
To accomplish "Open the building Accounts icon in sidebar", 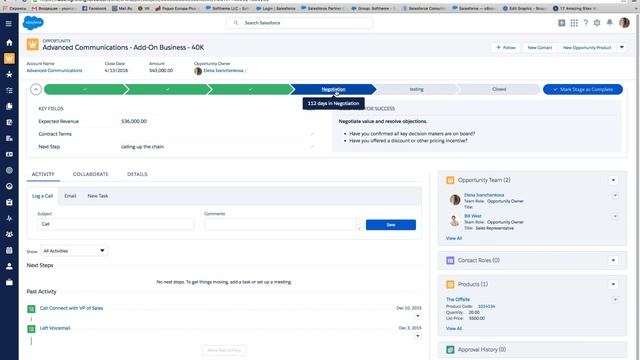I will (x=9, y=138).
